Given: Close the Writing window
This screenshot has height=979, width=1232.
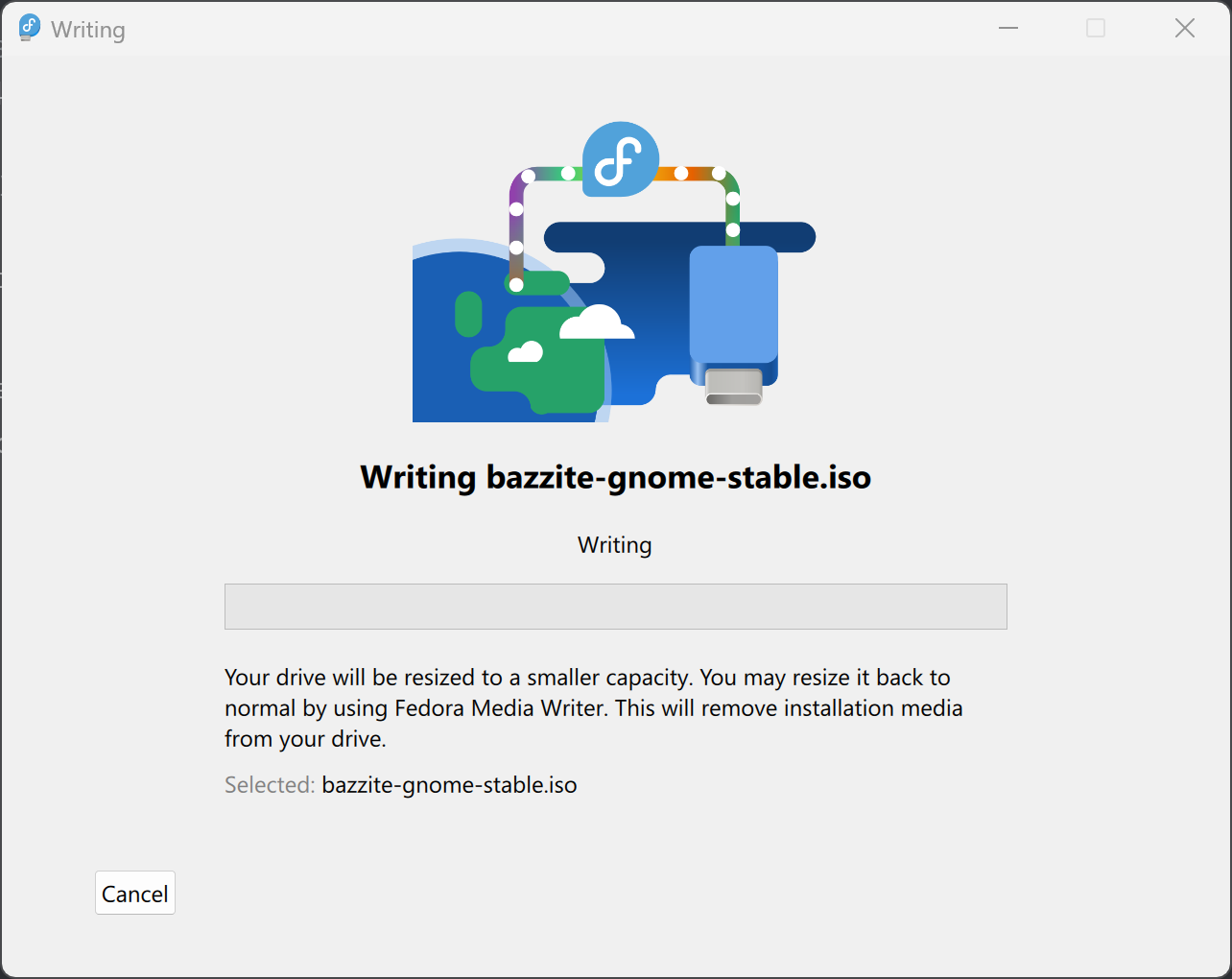Looking at the screenshot, I should click(1185, 28).
